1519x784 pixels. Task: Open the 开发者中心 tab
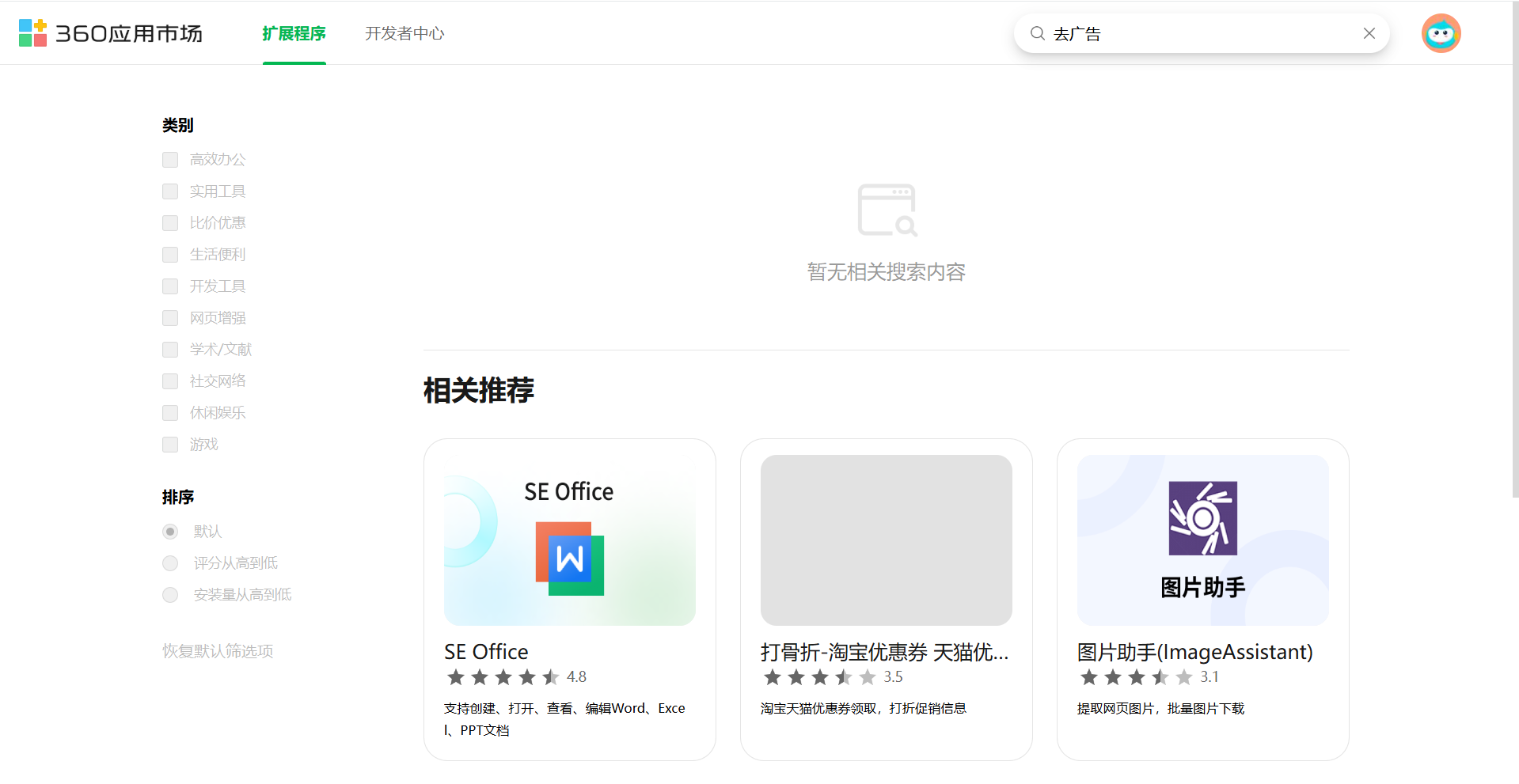[x=404, y=33]
